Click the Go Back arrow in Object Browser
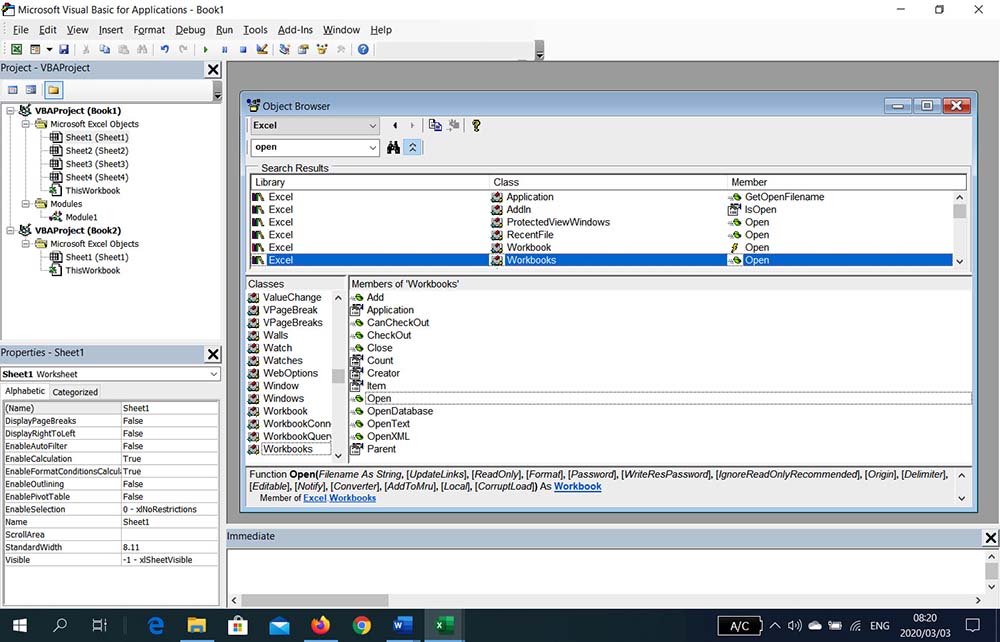Screen dimensions: 1000x642 click(x=395, y=126)
